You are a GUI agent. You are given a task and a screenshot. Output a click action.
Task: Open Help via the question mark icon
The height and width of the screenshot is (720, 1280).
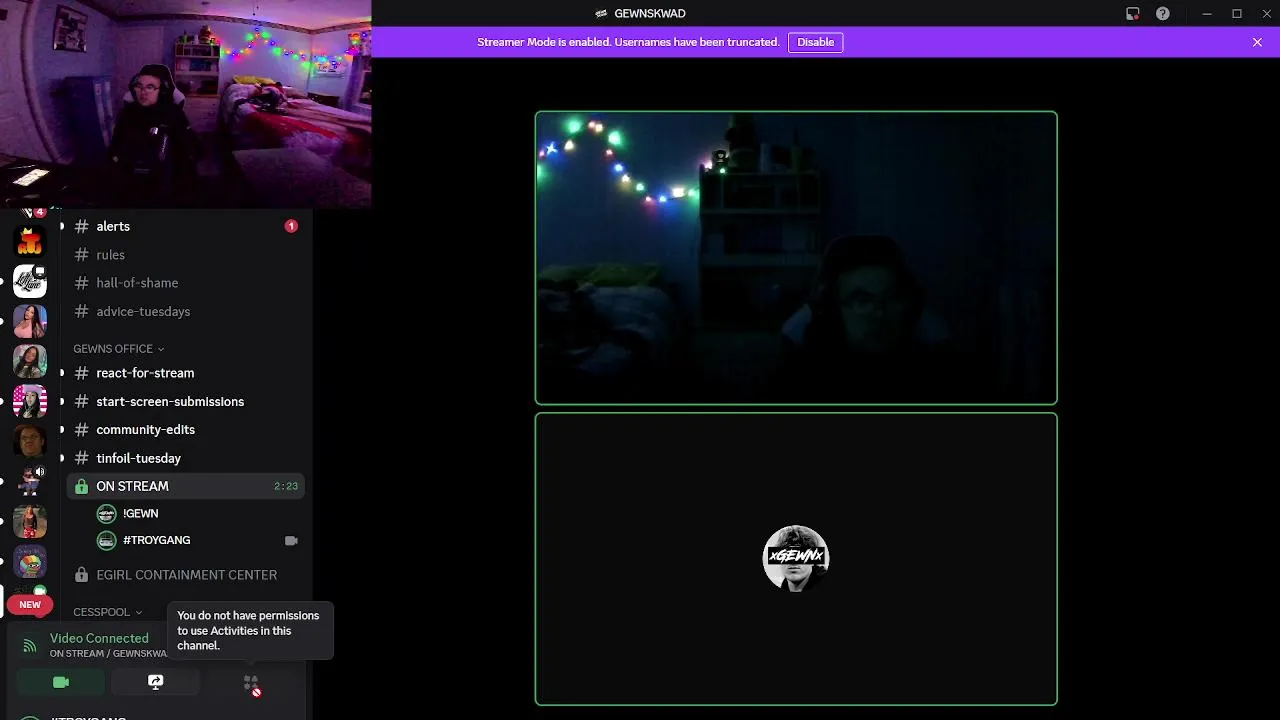click(1162, 13)
